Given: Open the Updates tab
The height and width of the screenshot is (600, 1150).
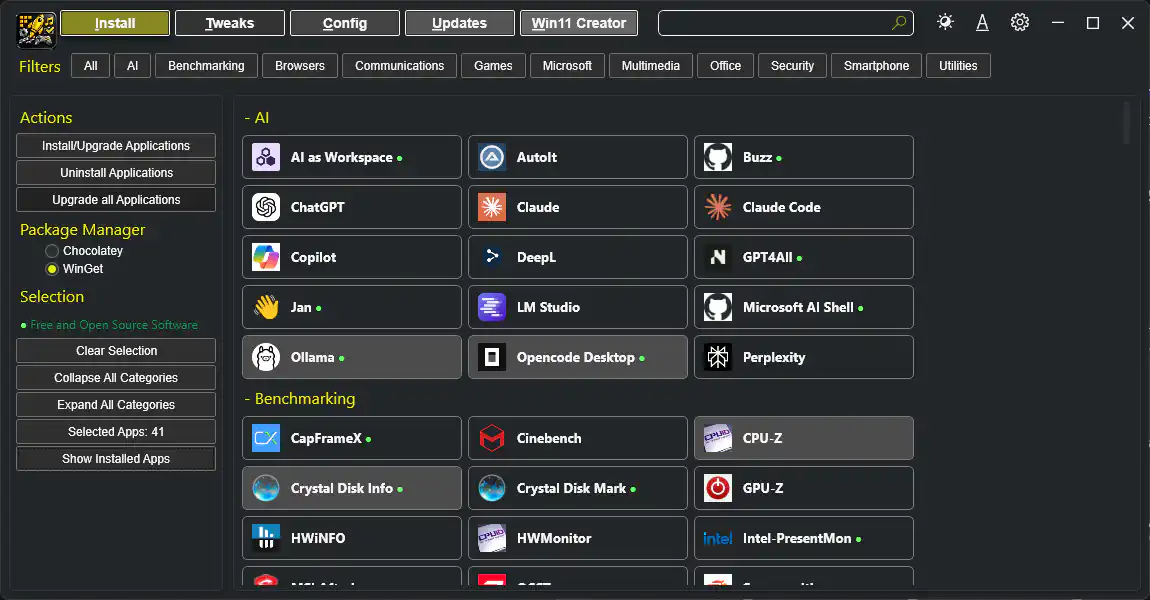Looking at the screenshot, I should 459,23.
